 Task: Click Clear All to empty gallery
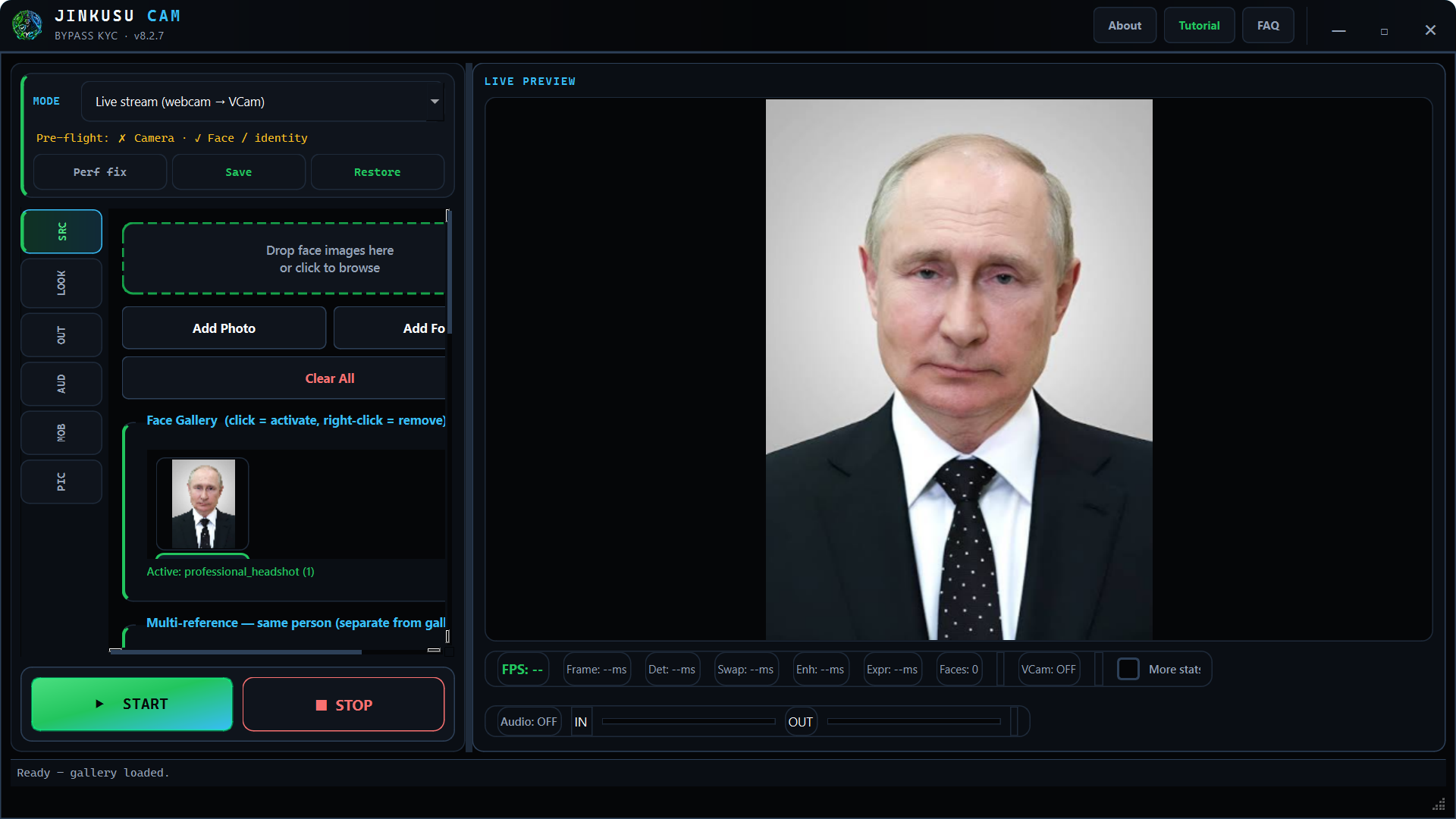[284, 378]
